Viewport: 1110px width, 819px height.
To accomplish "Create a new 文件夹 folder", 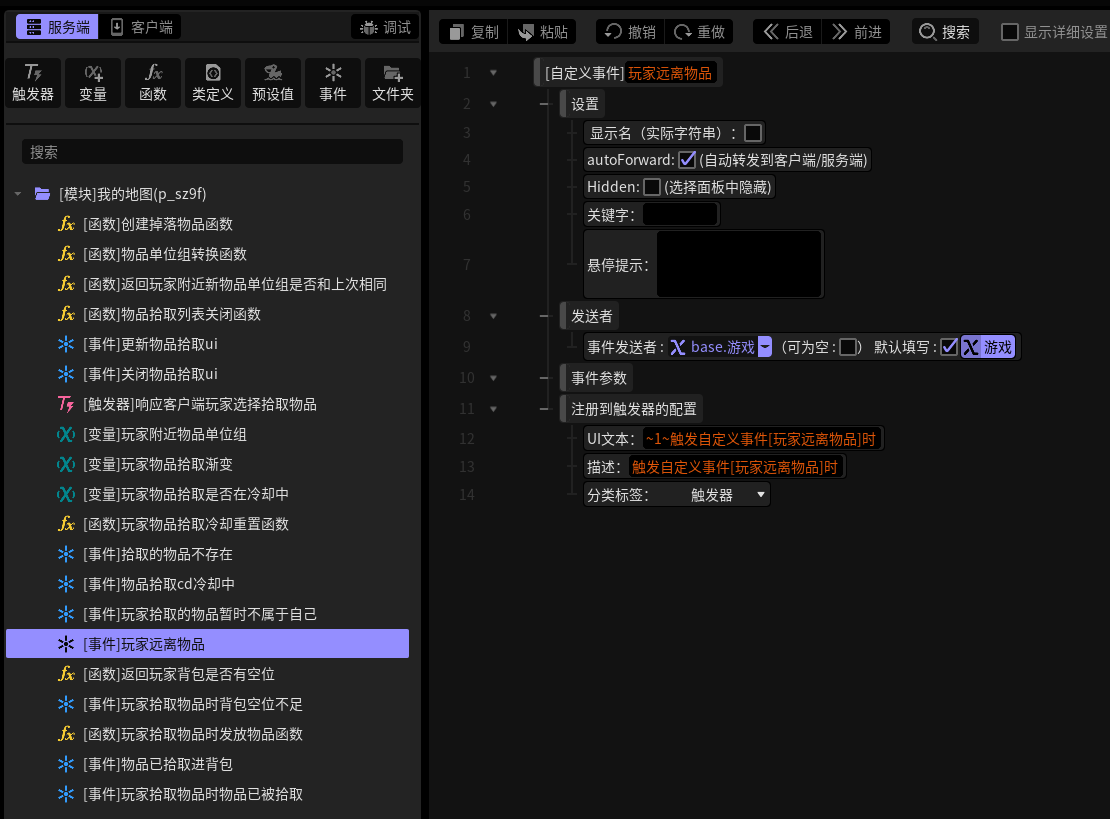I will (x=393, y=83).
